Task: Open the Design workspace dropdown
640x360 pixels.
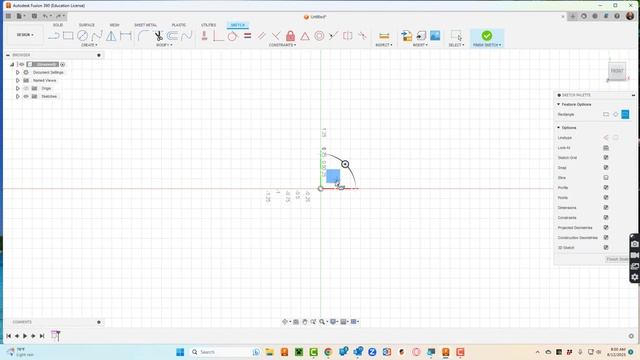Action: (25, 35)
